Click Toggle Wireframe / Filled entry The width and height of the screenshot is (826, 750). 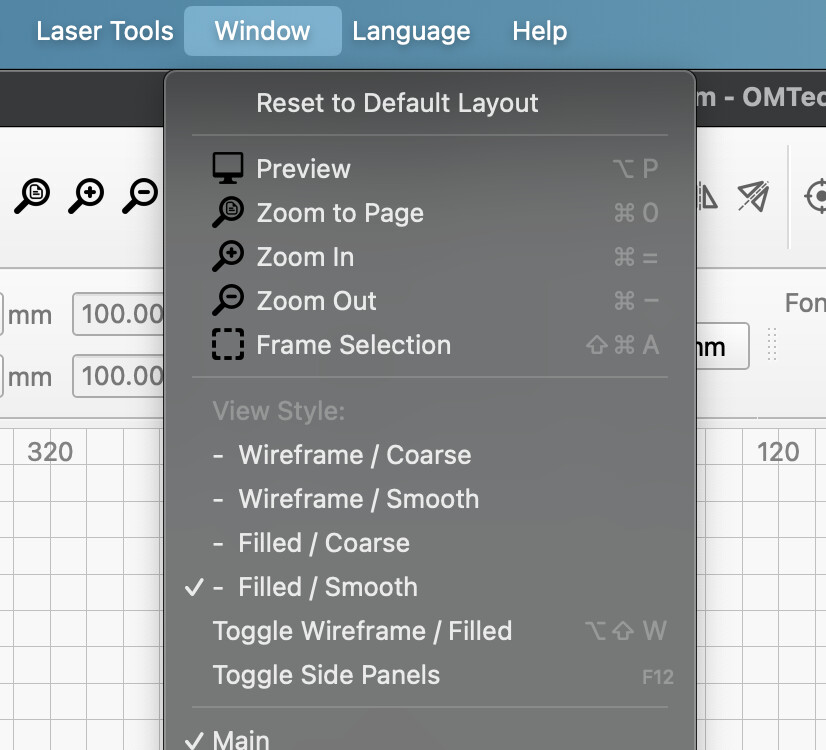(x=362, y=631)
